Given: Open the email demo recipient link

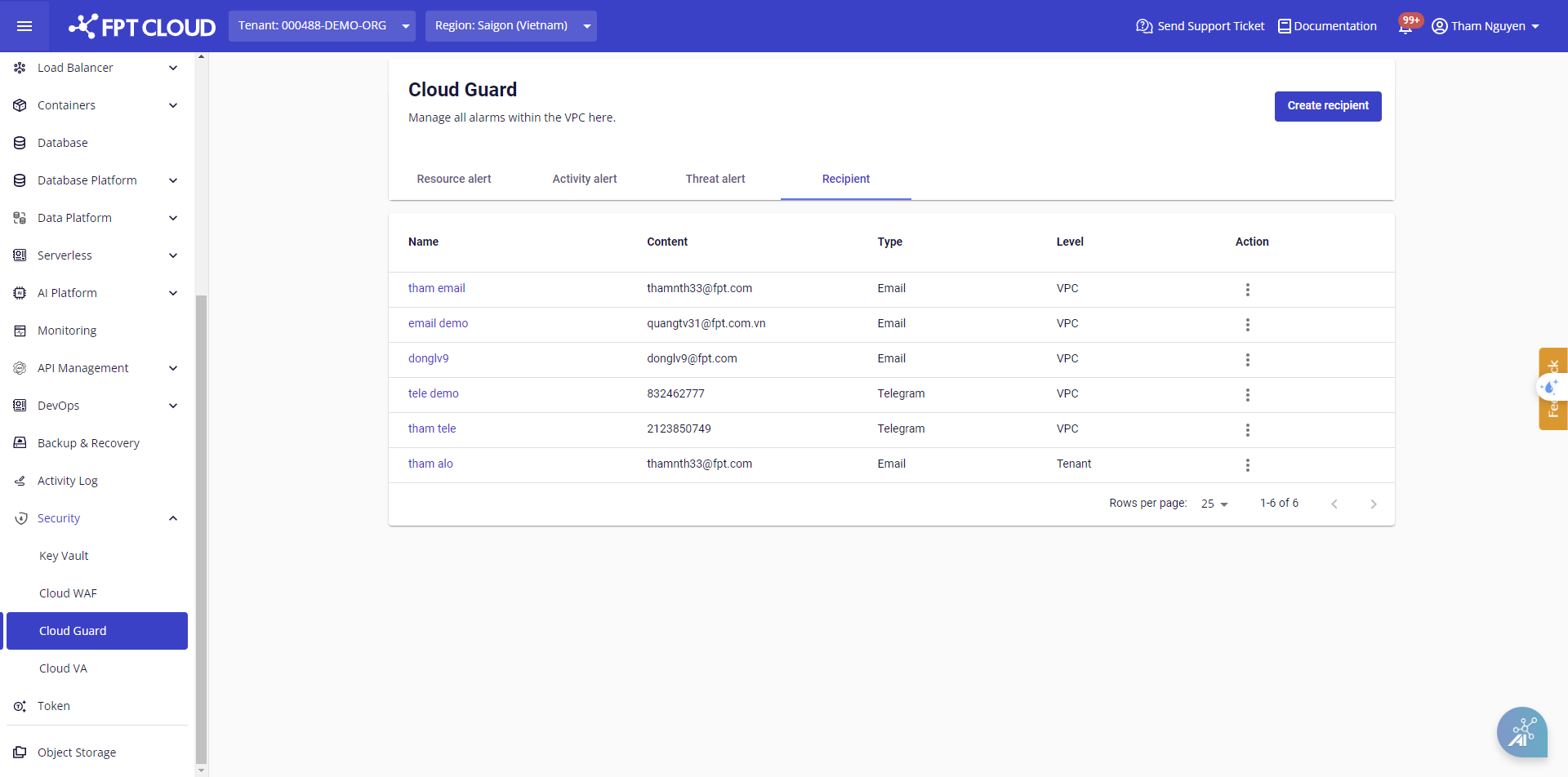Looking at the screenshot, I should (x=438, y=323).
